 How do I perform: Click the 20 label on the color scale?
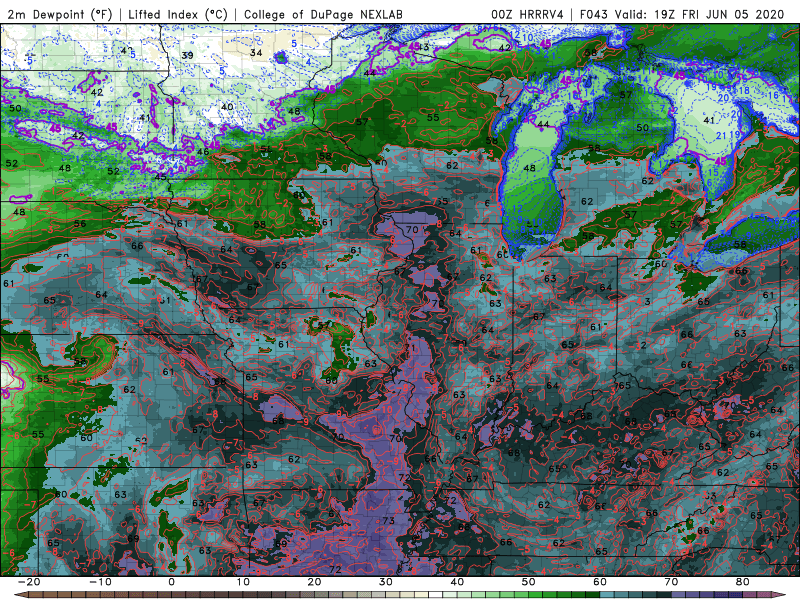pos(314,582)
